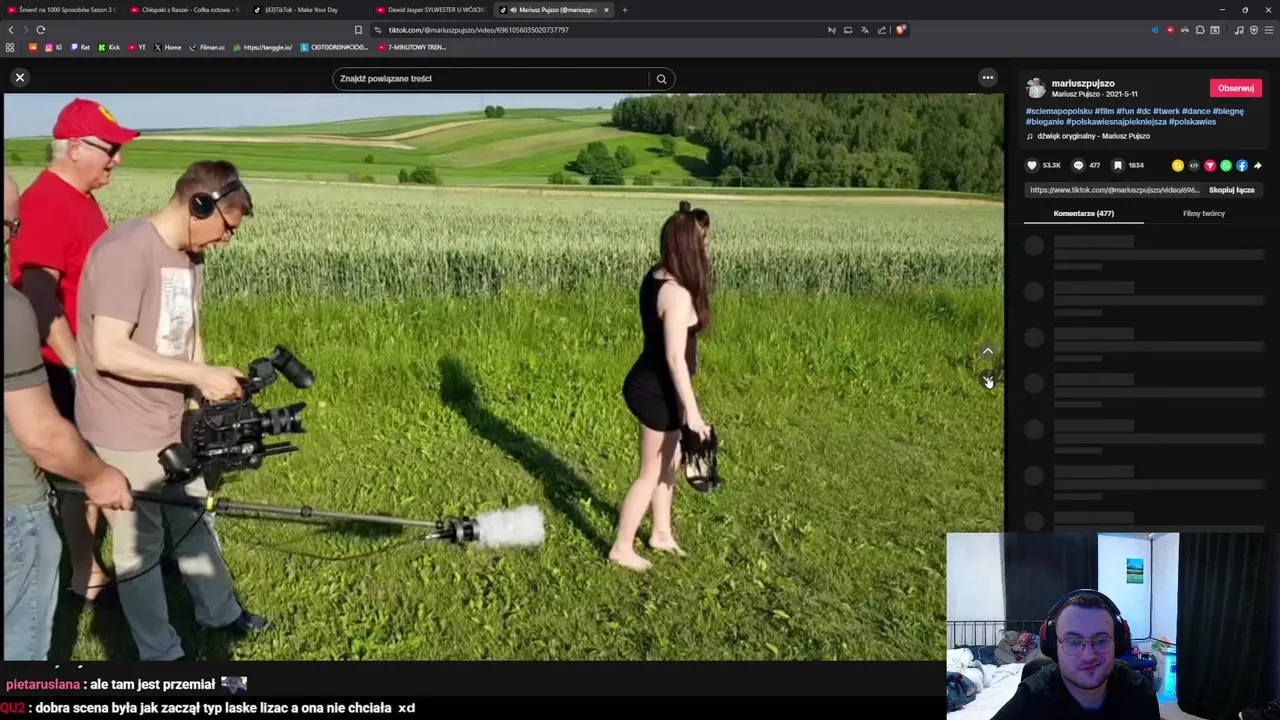
Task: Open comments via speech bubble icon
Action: tap(1078, 165)
